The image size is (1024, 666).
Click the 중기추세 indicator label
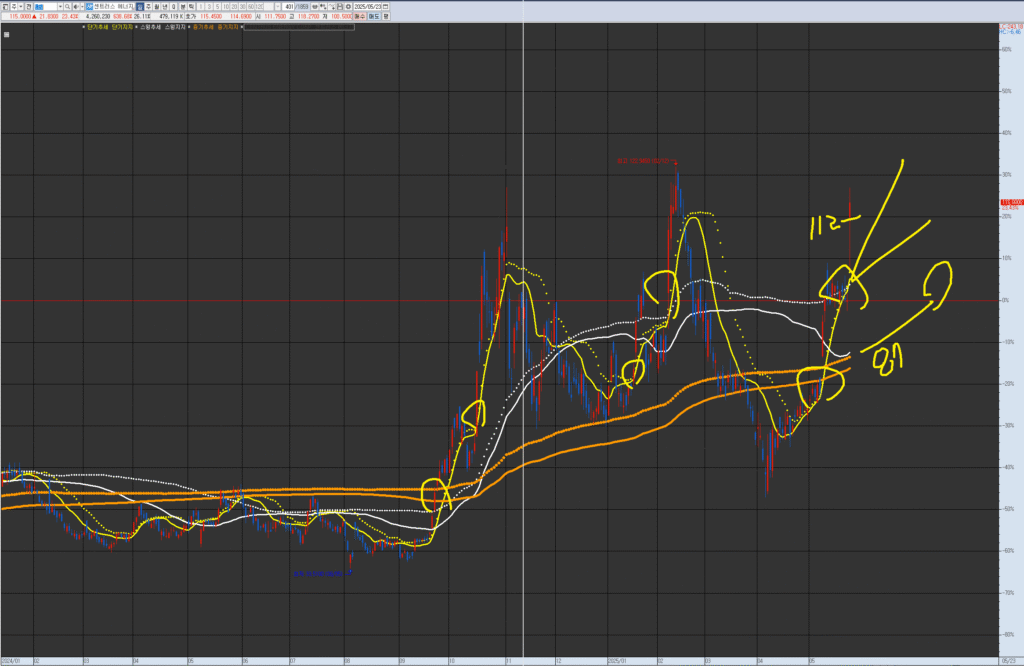click(203, 27)
